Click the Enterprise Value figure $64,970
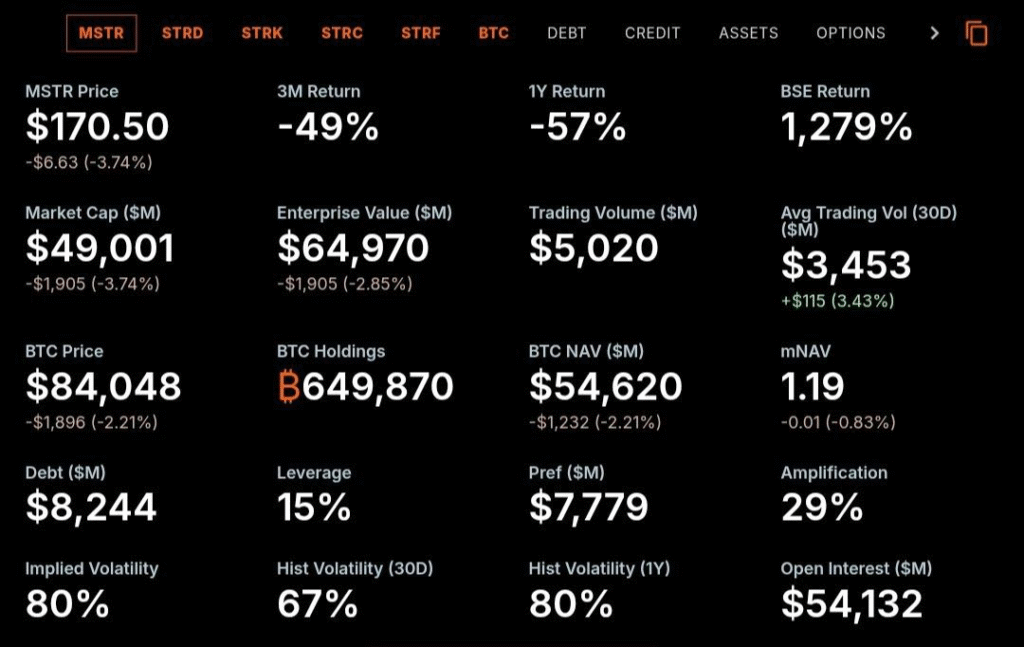The image size is (1024, 647). pos(353,248)
